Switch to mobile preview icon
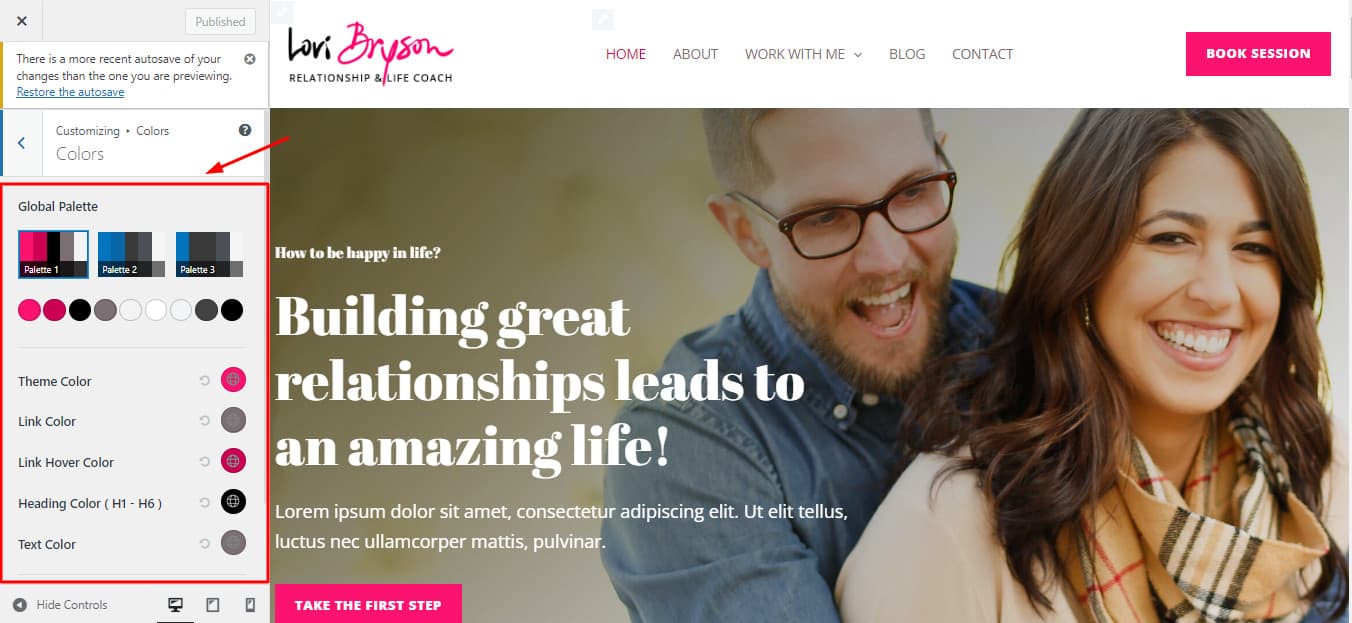The height and width of the screenshot is (623, 1352). (x=250, y=604)
